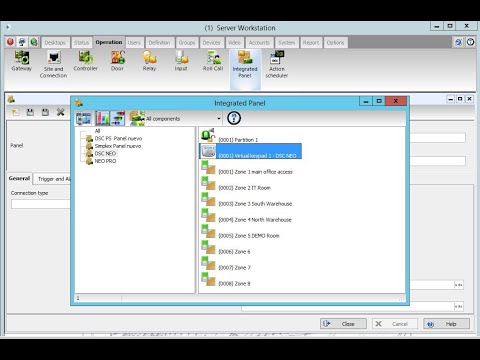Select Zone 5 DEMO Room entry
The image size is (480, 360).
241,232
